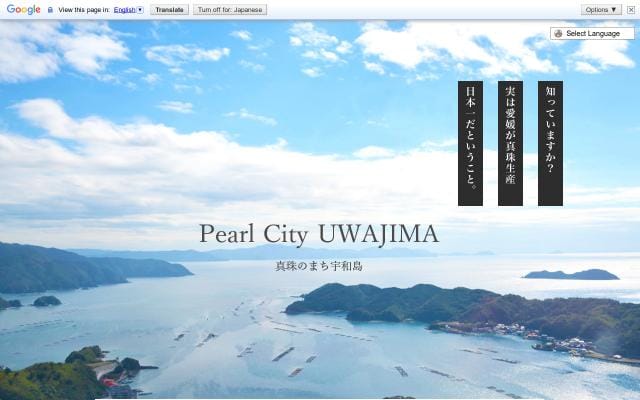Click the Pearl City UWAJIMA title
This screenshot has height=400, width=640.
(x=319, y=234)
